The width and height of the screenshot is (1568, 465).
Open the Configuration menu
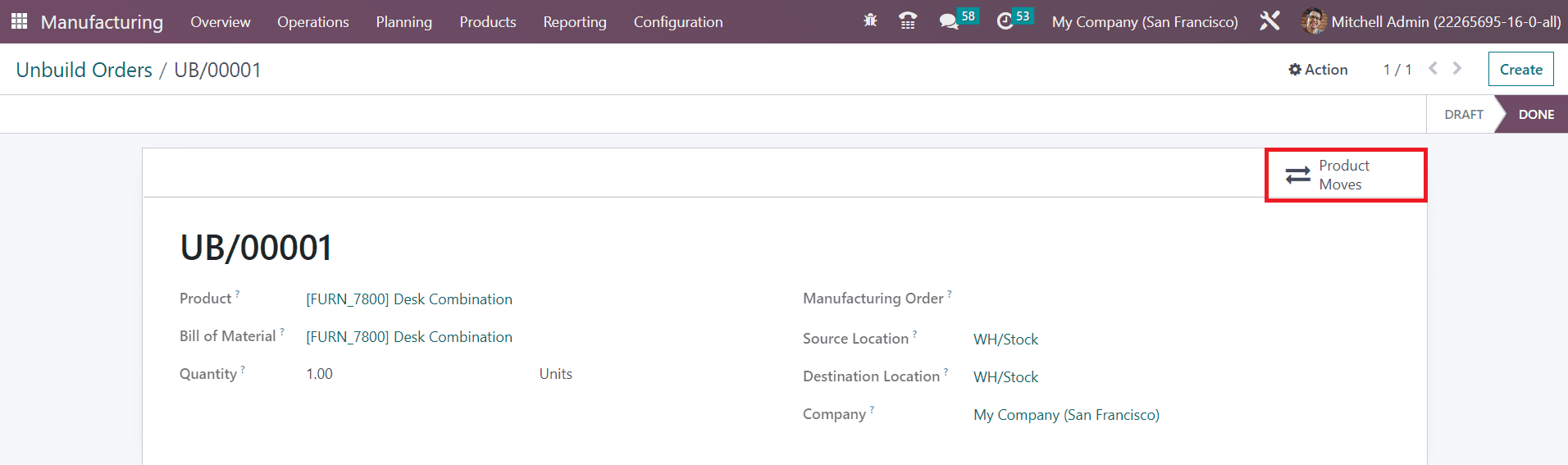(678, 22)
